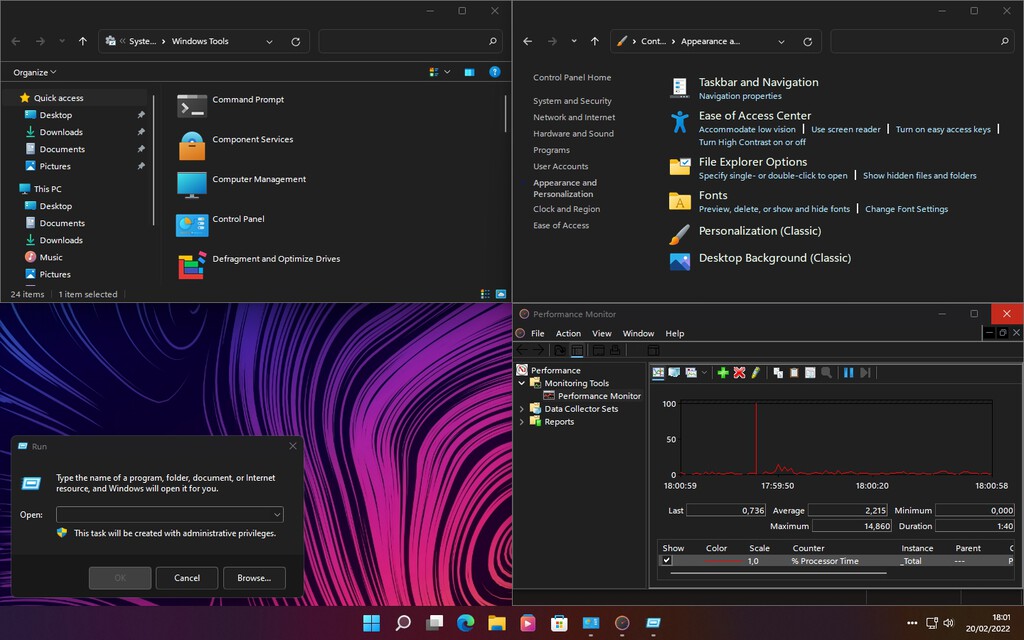Open the Organize dropdown in Windows Tools

tap(33, 71)
